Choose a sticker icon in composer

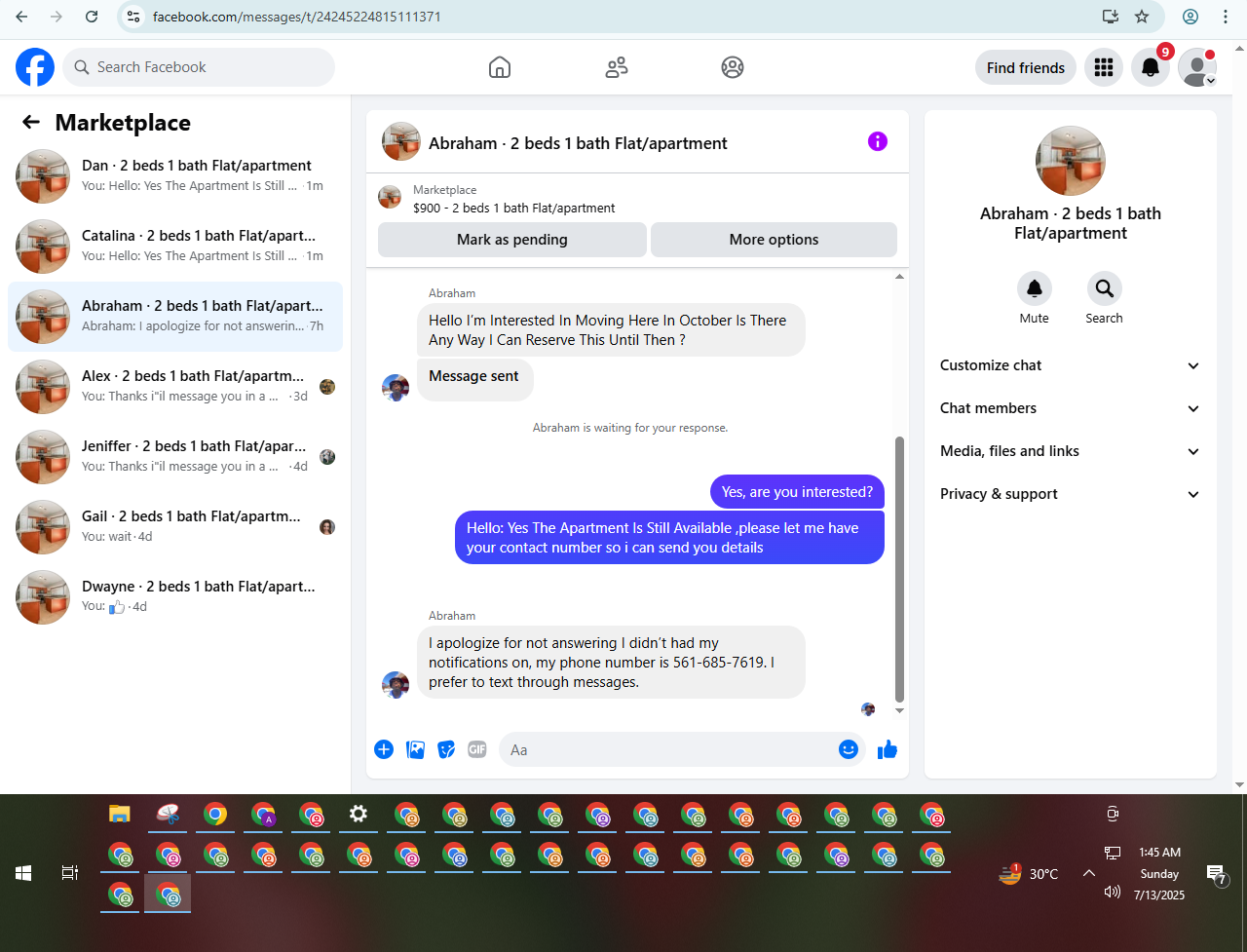tap(446, 749)
